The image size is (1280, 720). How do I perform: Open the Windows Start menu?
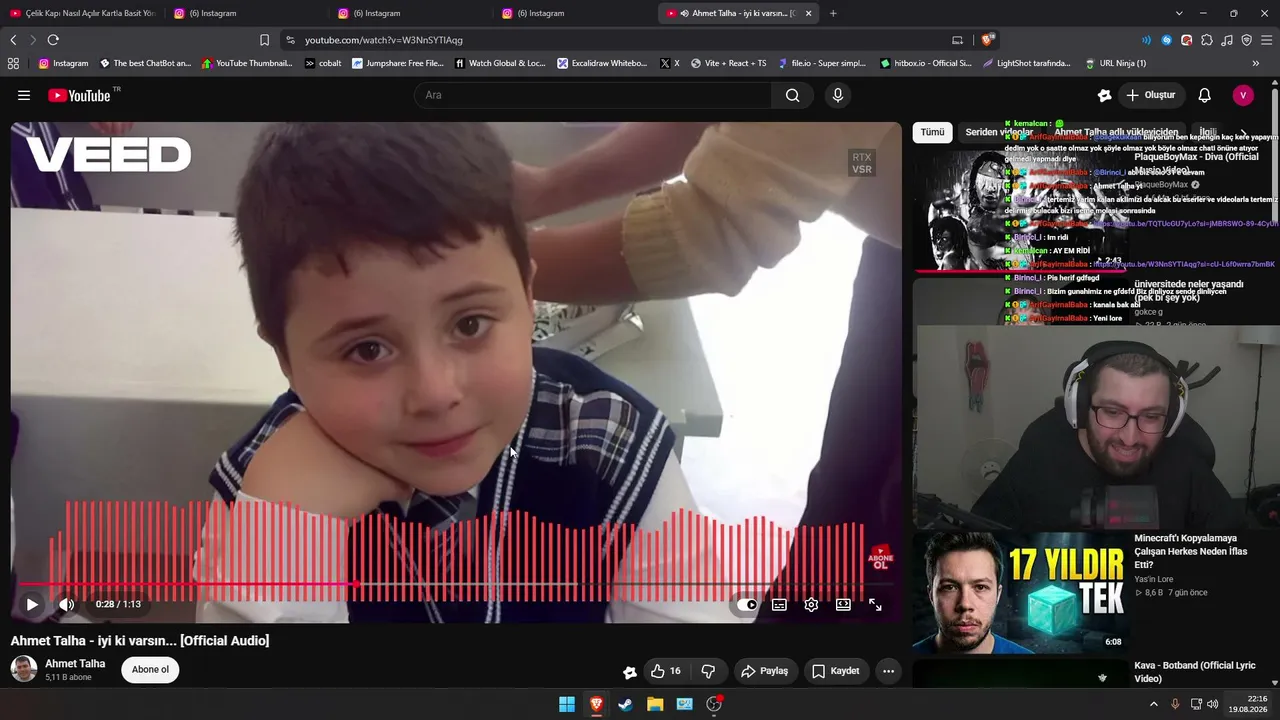point(567,704)
